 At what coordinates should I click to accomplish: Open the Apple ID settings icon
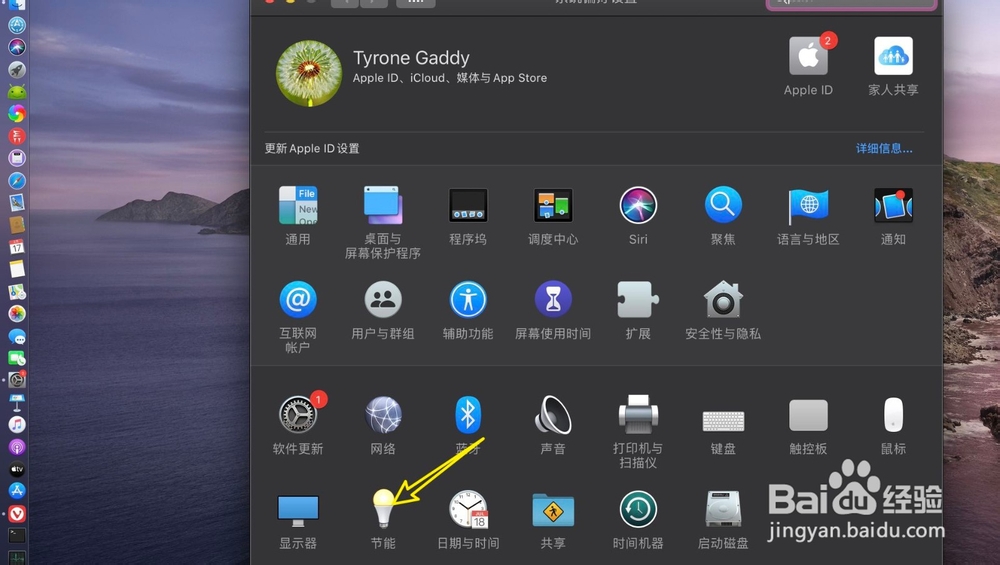[808, 56]
